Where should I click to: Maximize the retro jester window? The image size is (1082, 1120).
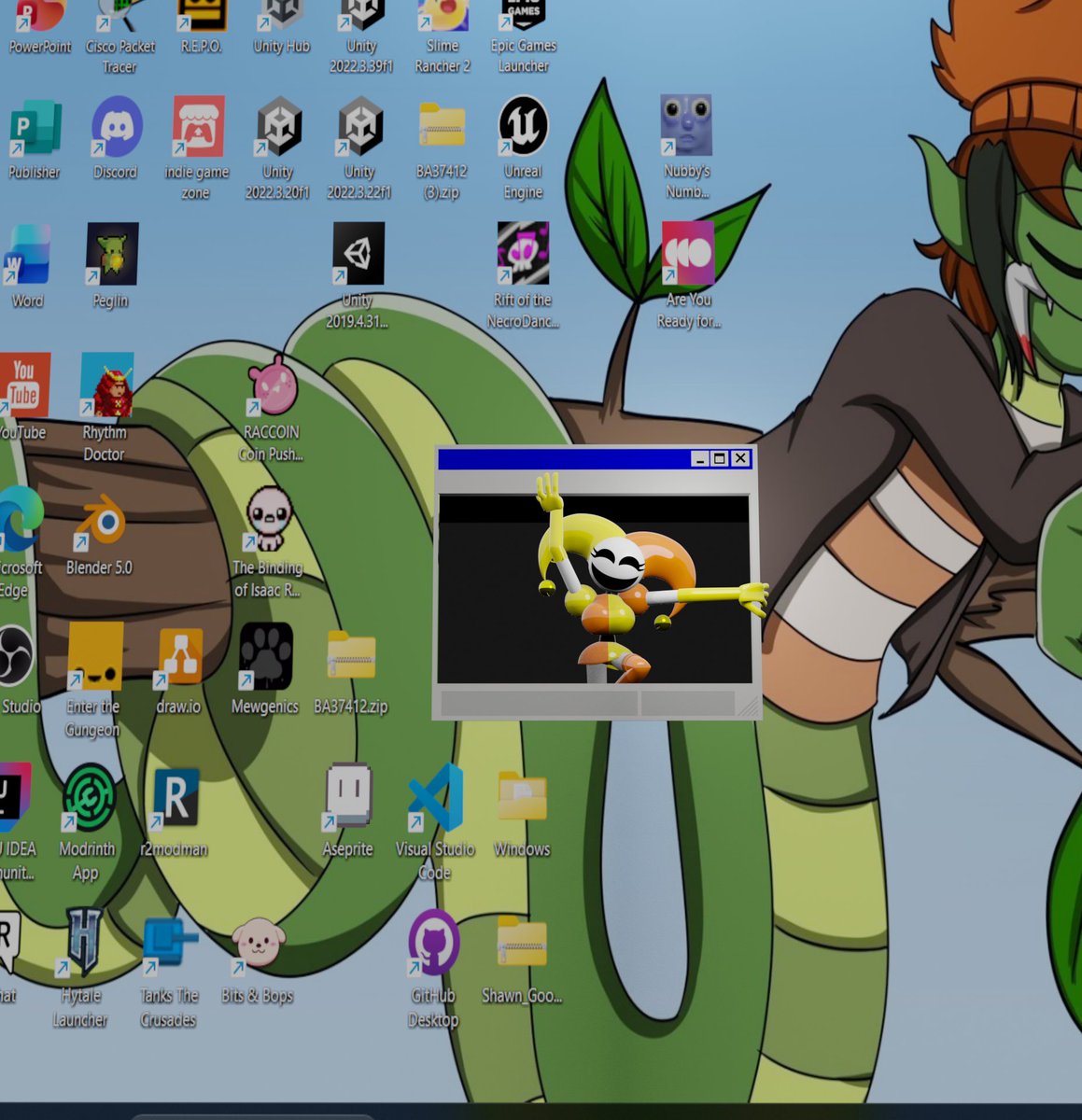(x=720, y=458)
